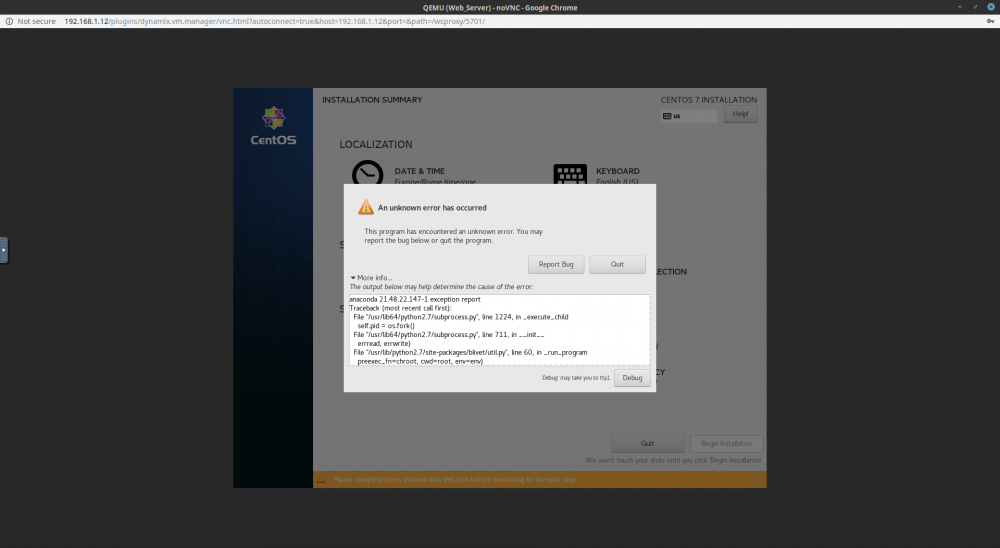Select 'preexec_fn=chroot, cwd=root, env=env)' line
This screenshot has width=1000, height=548.
pos(420,361)
